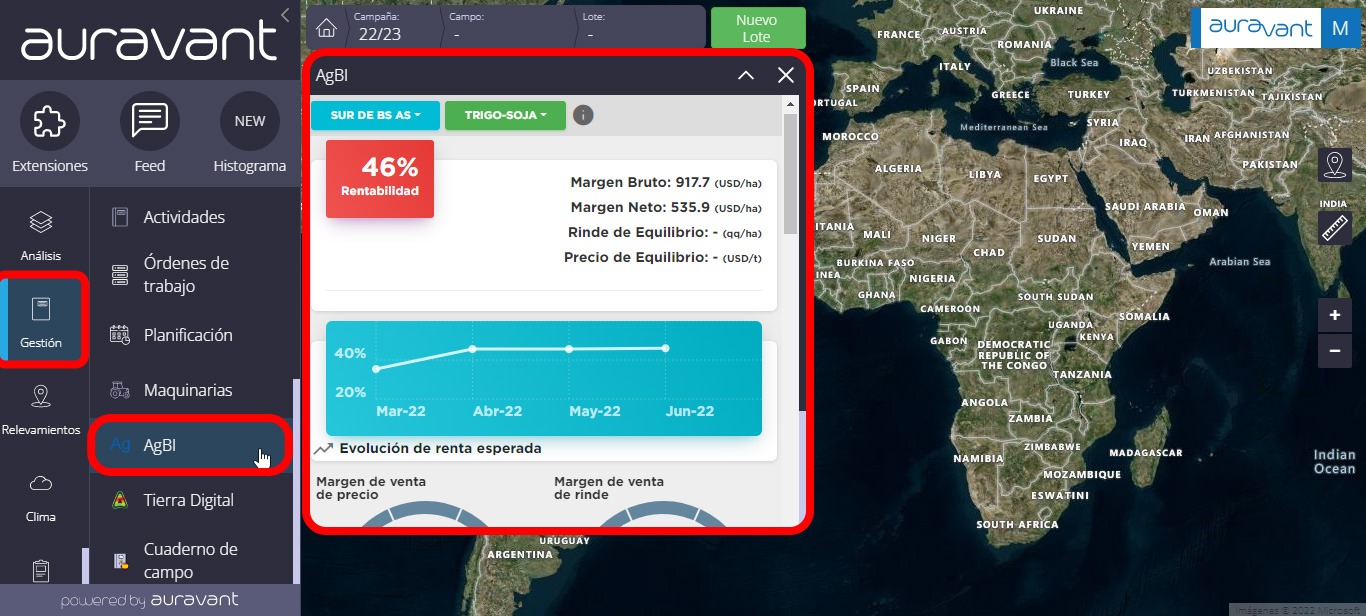Select the Análisis layers icon

(x=41, y=222)
